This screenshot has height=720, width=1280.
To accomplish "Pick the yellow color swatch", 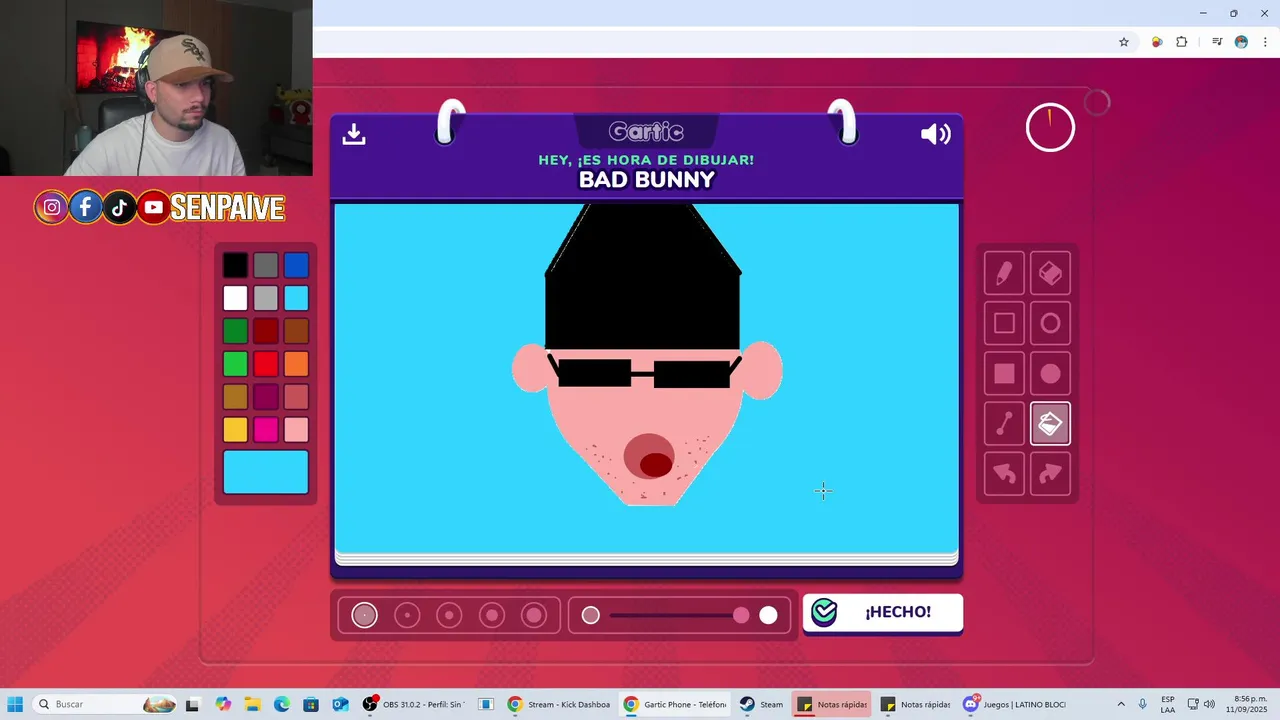I will tap(235, 430).
